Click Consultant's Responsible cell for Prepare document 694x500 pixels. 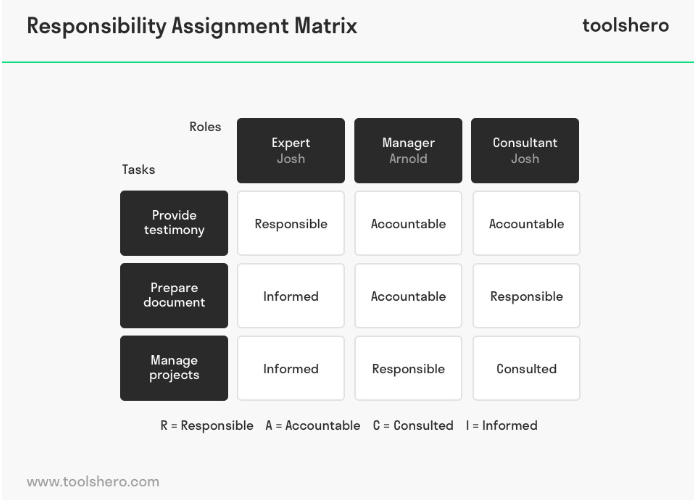point(526,296)
